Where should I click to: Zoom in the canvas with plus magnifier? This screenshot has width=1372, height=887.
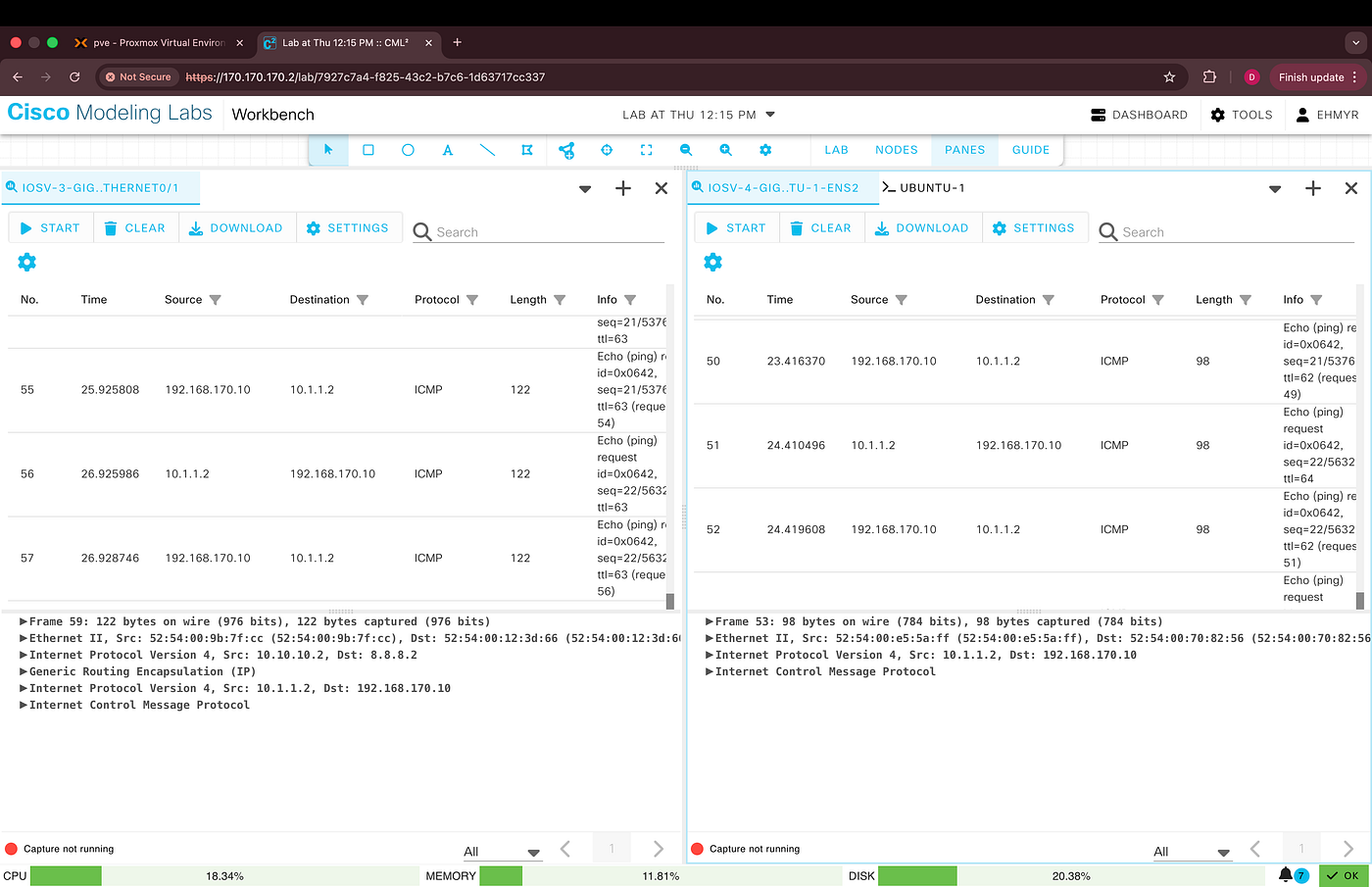[x=725, y=150]
